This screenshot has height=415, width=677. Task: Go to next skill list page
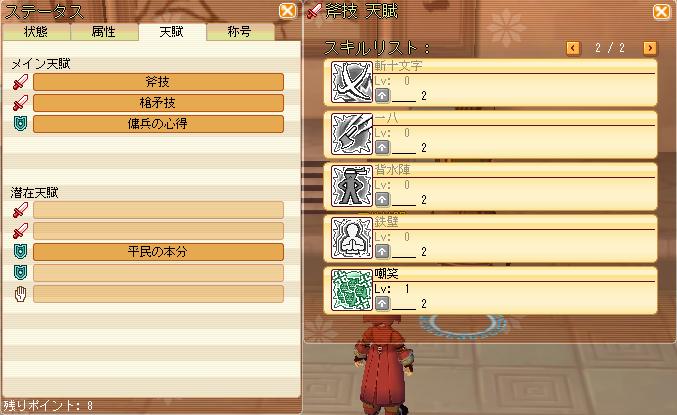(650, 48)
